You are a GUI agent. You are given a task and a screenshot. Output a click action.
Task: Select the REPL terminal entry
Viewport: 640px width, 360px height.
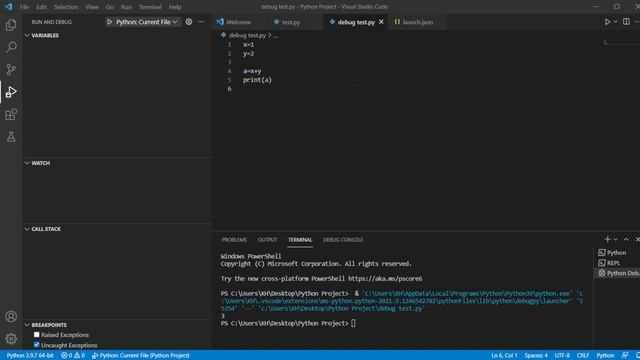tap(609, 263)
